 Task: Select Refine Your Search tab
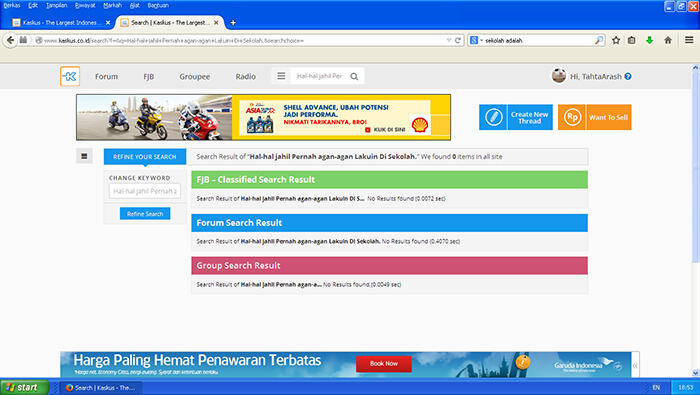pos(145,157)
